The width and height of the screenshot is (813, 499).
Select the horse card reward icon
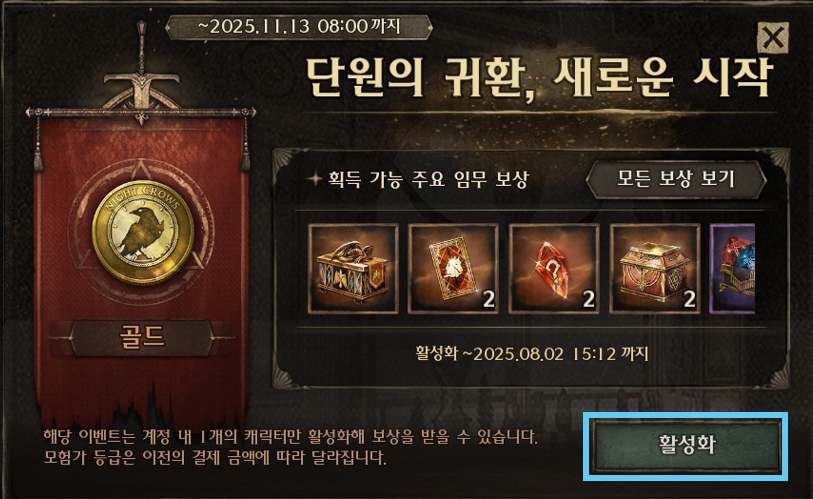(x=453, y=268)
